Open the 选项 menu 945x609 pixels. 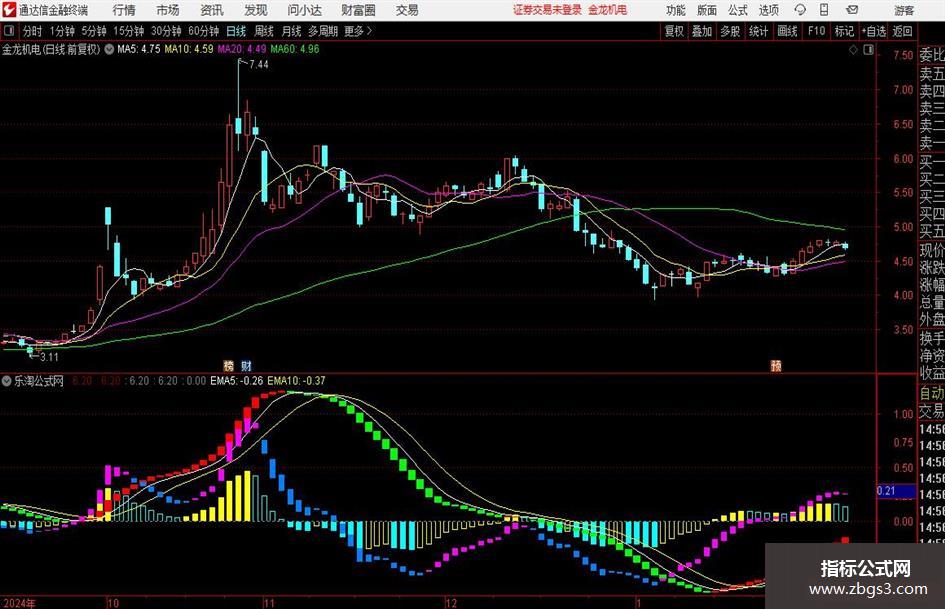[x=769, y=10]
